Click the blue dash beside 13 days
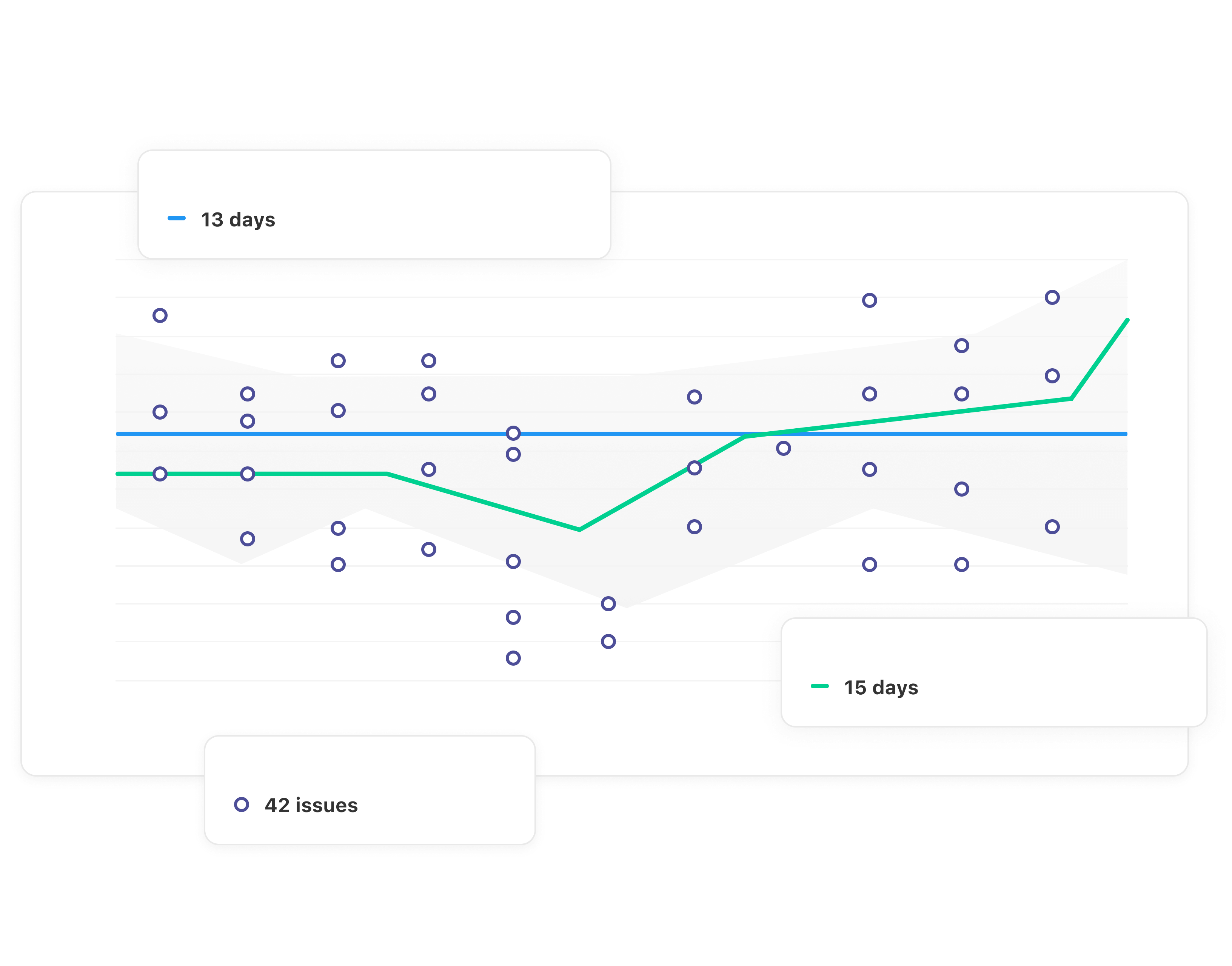This screenshot has width=1232, height=966. click(177, 218)
